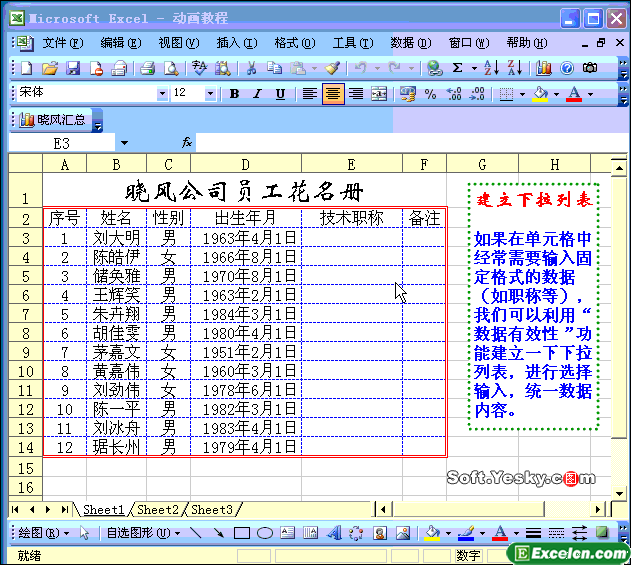
Task: Click the Print icon
Action: pos(148,68)
